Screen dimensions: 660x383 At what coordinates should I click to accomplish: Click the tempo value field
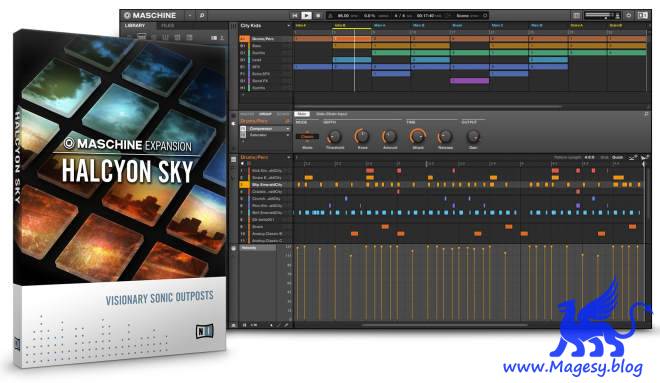[x=343, y=16]
